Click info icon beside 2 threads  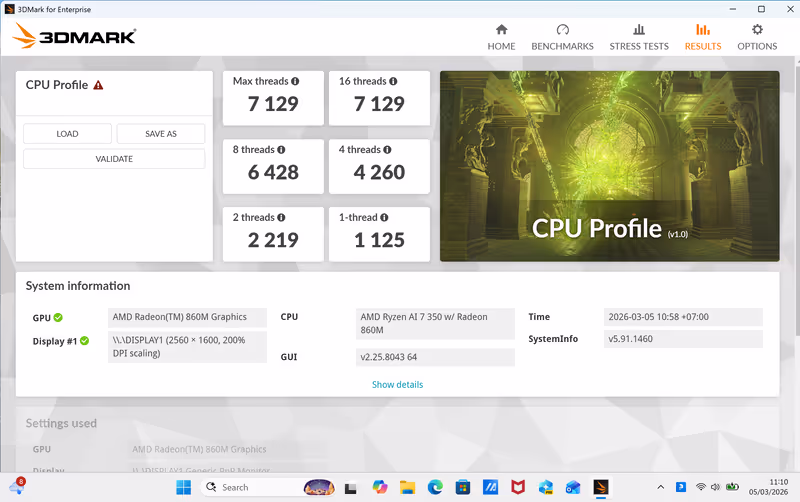[x=281, y=218]
